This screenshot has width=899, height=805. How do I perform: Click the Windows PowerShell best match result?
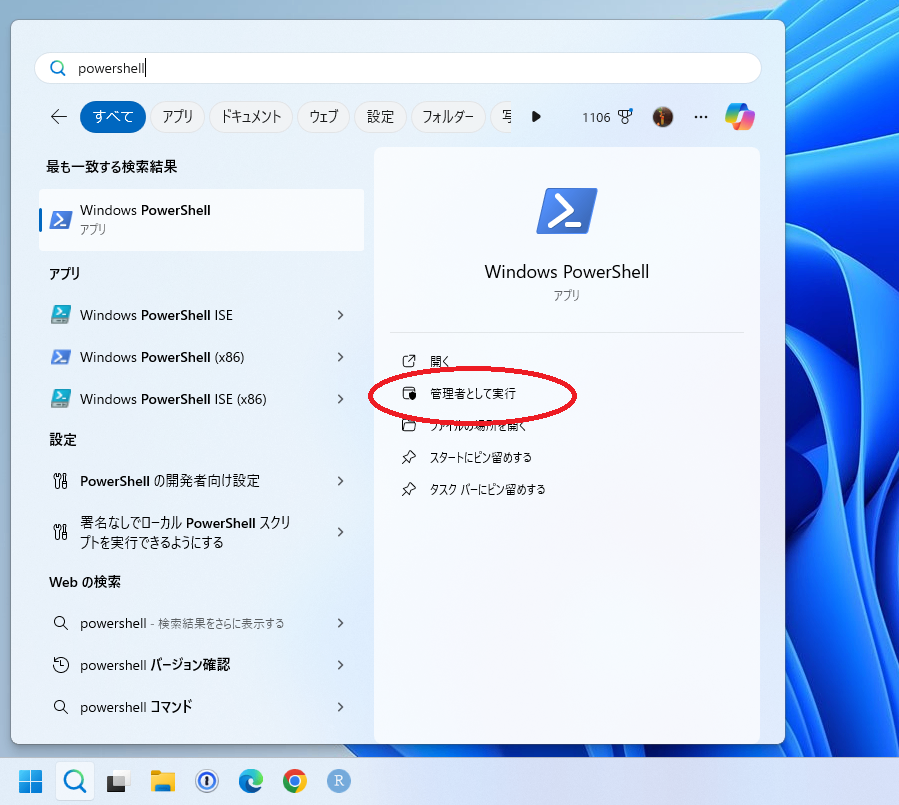click(201, 220)
